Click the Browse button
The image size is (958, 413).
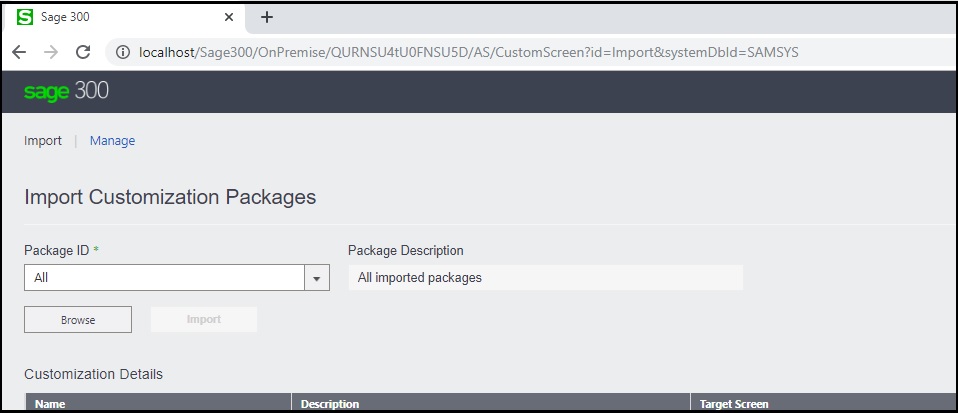(x=78, y=320)
